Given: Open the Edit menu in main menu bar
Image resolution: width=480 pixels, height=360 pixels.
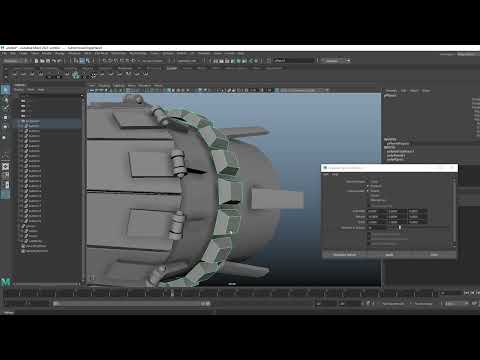Looking at the screenshot, I should pyautogui.click(x=13, y=53).
